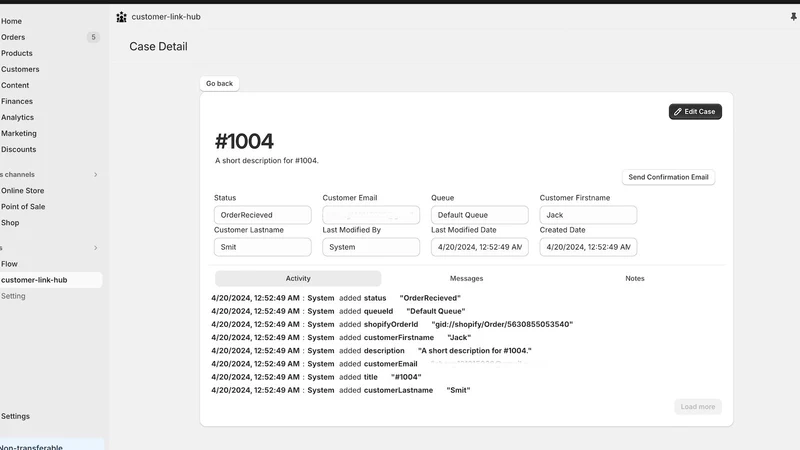The width and height of the screenshot is (800, 450).
Task: Switch to the Notes tab
Action: (635, 279)
